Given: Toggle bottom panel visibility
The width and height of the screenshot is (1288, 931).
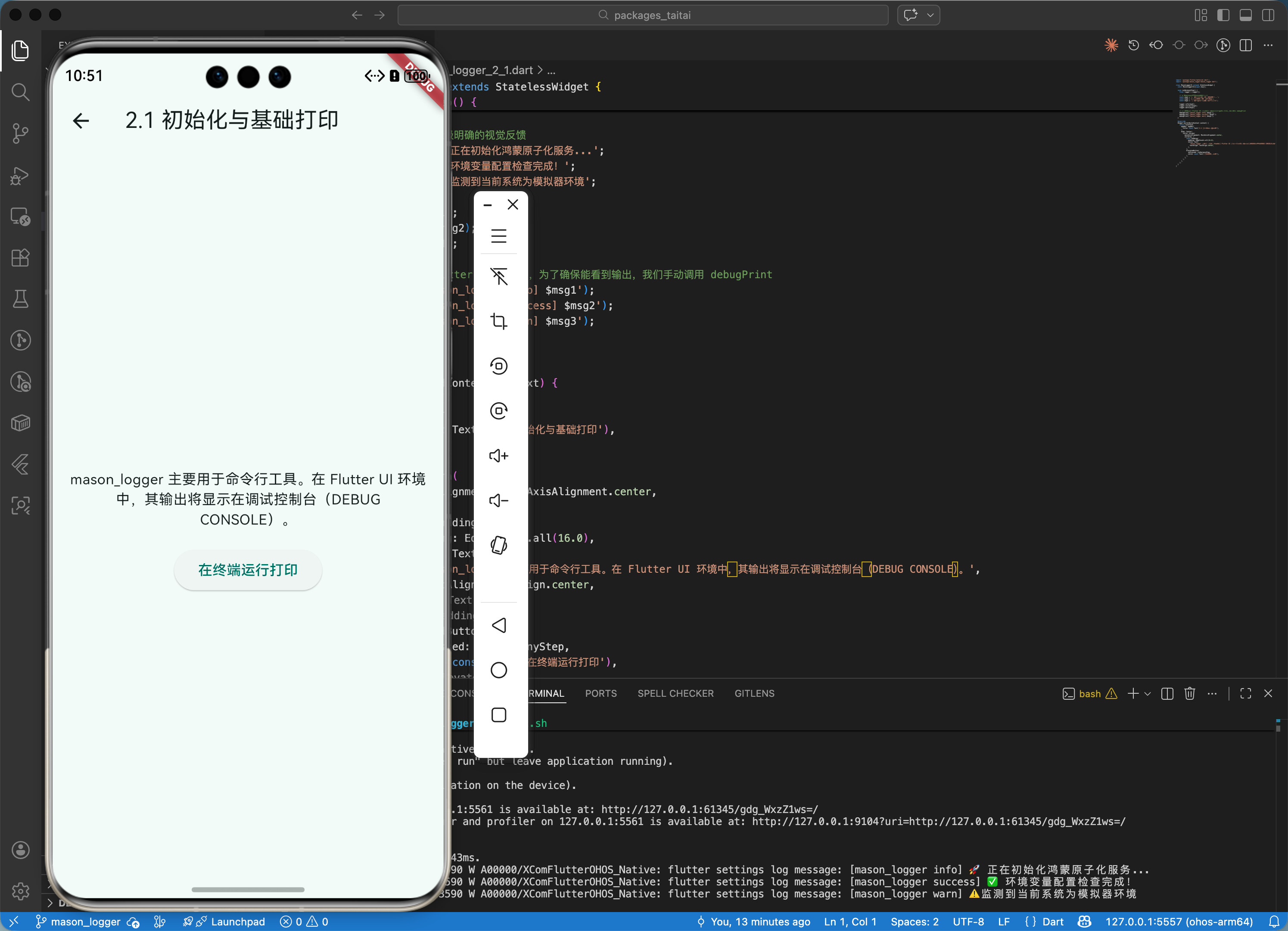Looking at the screenshot, I should (1245, 16).
